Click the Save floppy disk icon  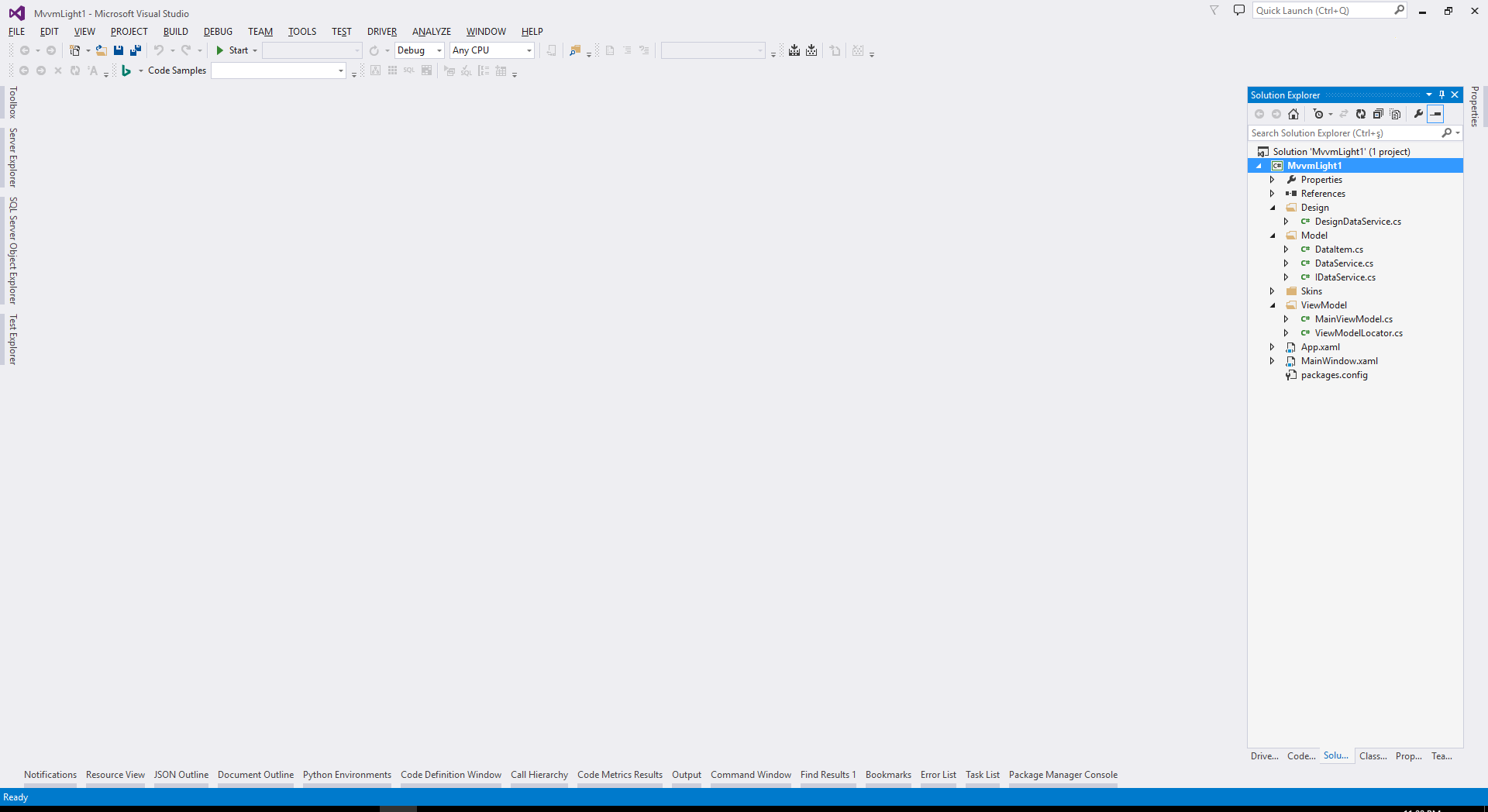[x=119, y=50]
